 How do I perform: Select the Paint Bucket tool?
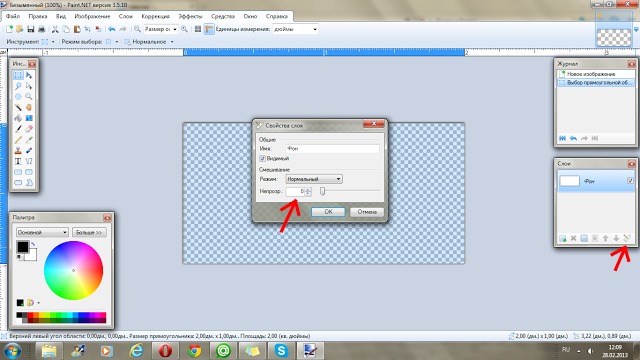(18, 118)
